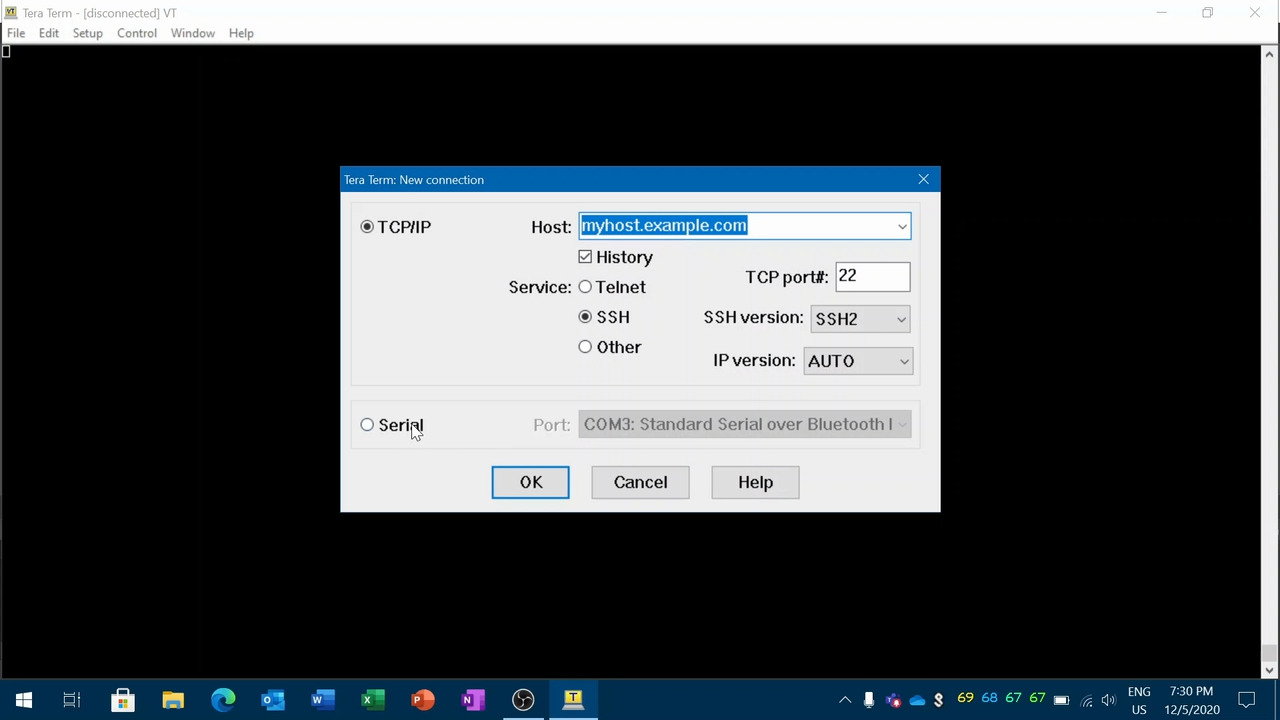Open the Control menu
Viewport: 1280px width, 720px height.
tap(137, 33)
